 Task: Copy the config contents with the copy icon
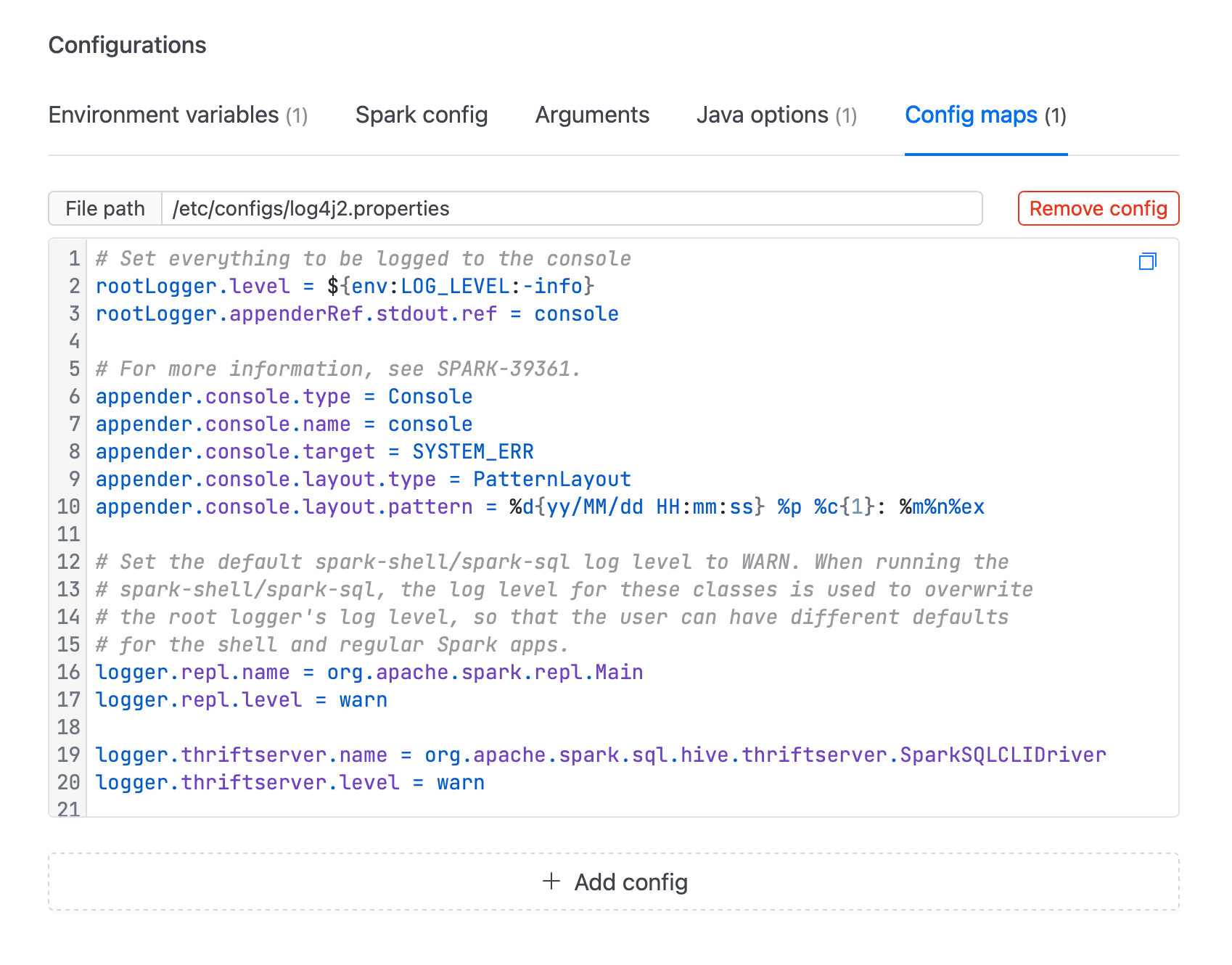coord(1147,261)
